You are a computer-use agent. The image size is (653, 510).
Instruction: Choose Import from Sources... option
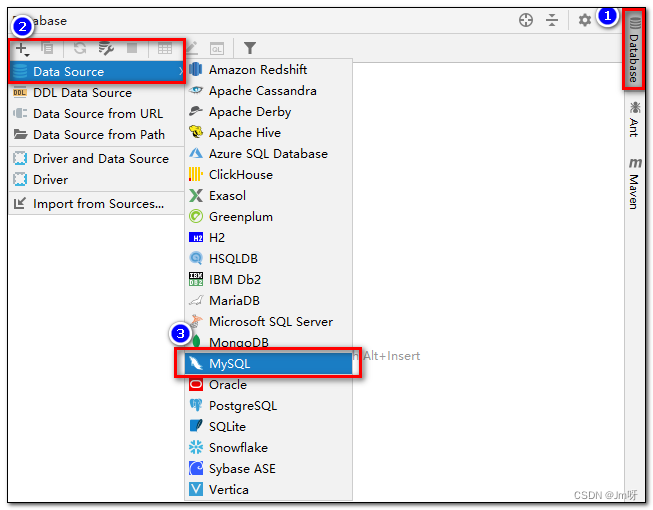pos(97,204)
